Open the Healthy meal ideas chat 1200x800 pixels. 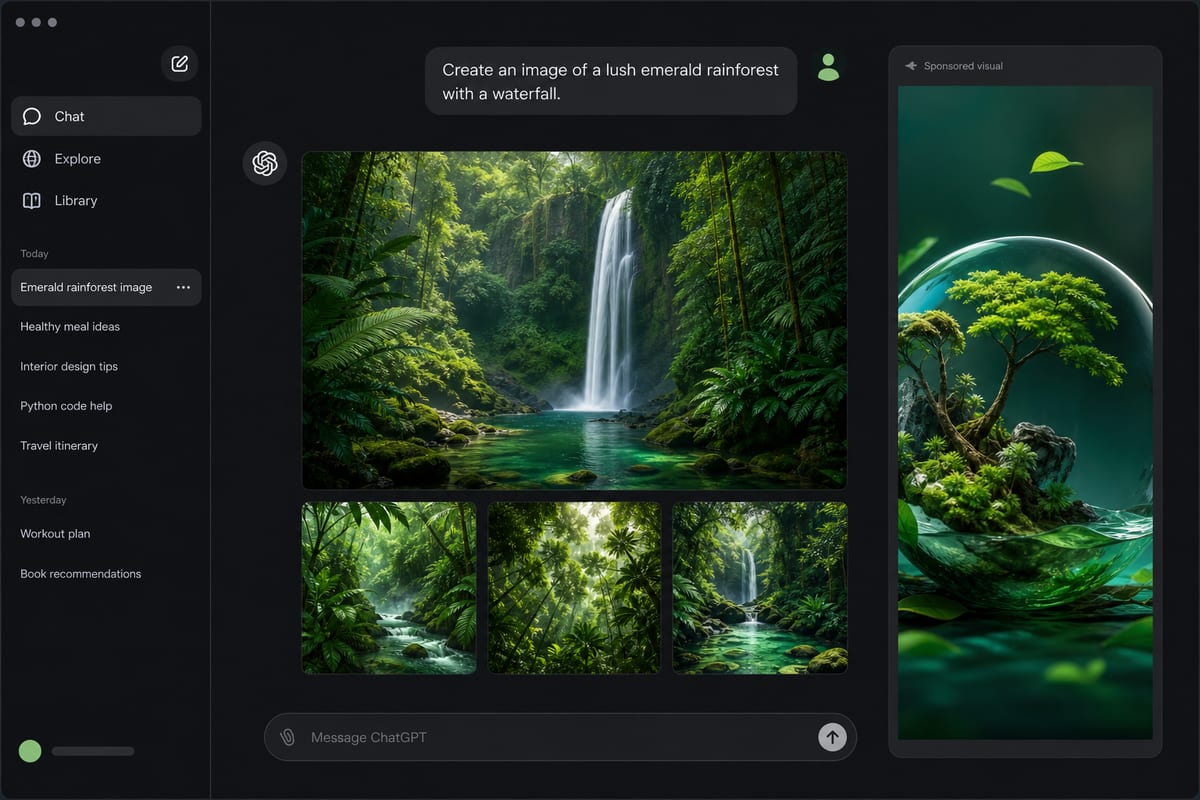tap(70, 327)
